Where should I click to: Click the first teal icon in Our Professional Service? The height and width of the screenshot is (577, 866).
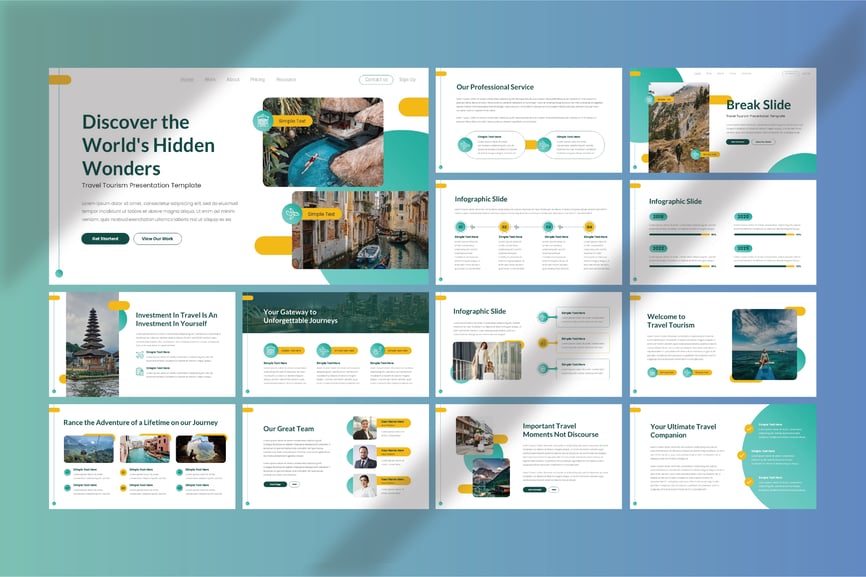(466, 145)
